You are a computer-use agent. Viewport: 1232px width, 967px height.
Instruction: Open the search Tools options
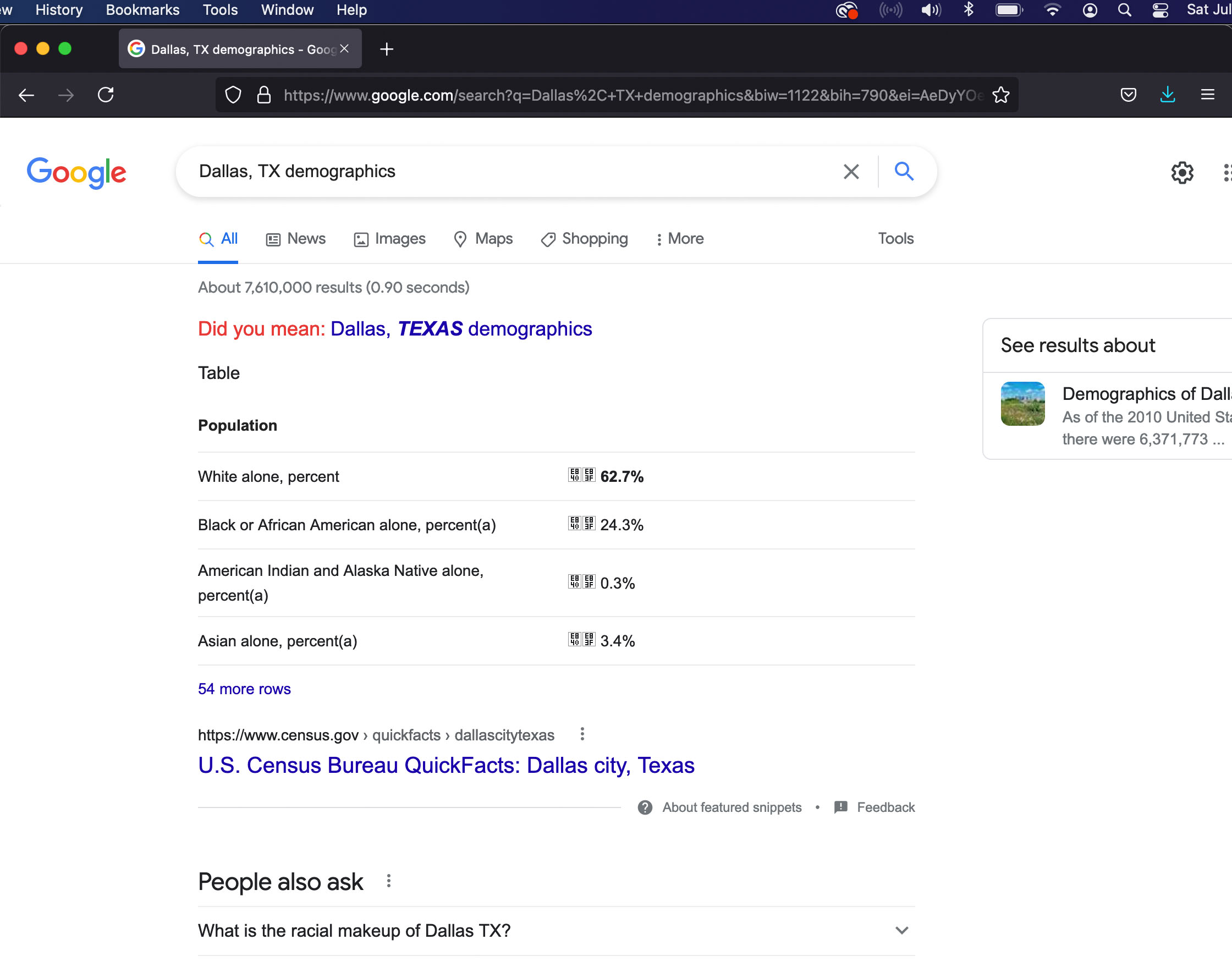coord(896,238)
